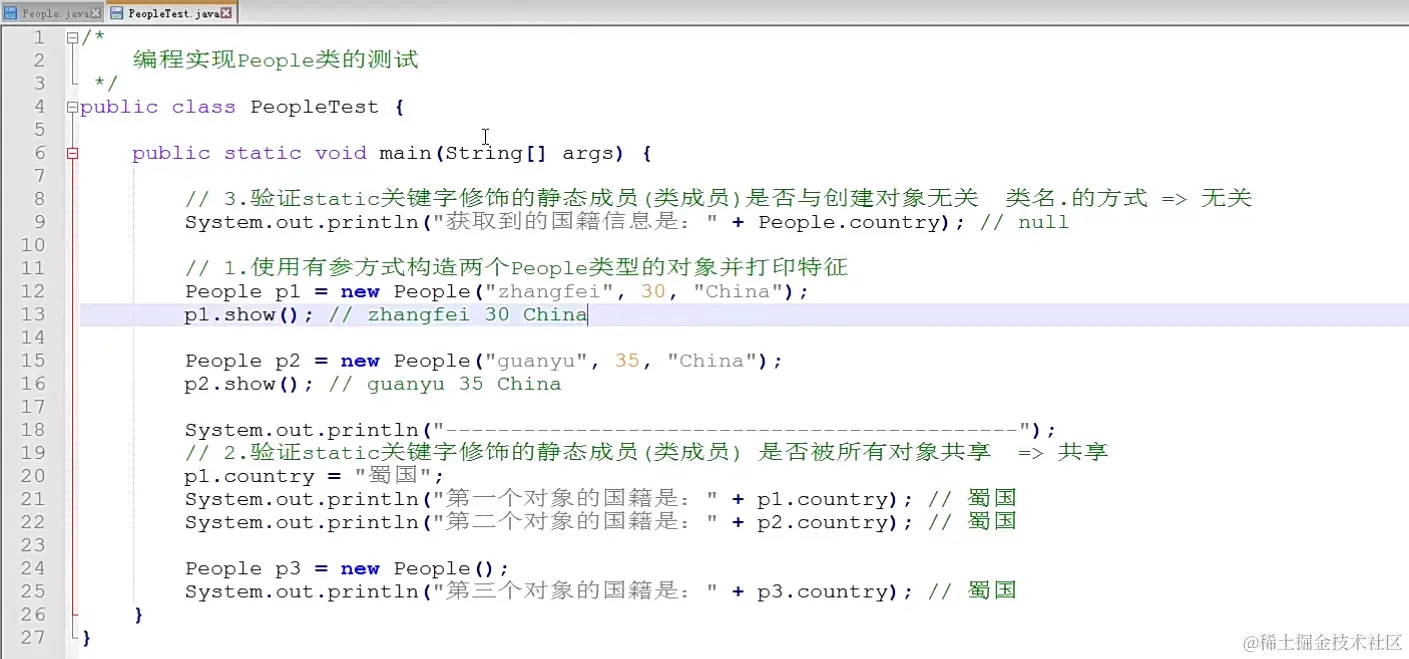This screenshot has height=659, width=1409.
Task: Collapse the PeopleTest class body fold at line 4
Action: point(71,106)
